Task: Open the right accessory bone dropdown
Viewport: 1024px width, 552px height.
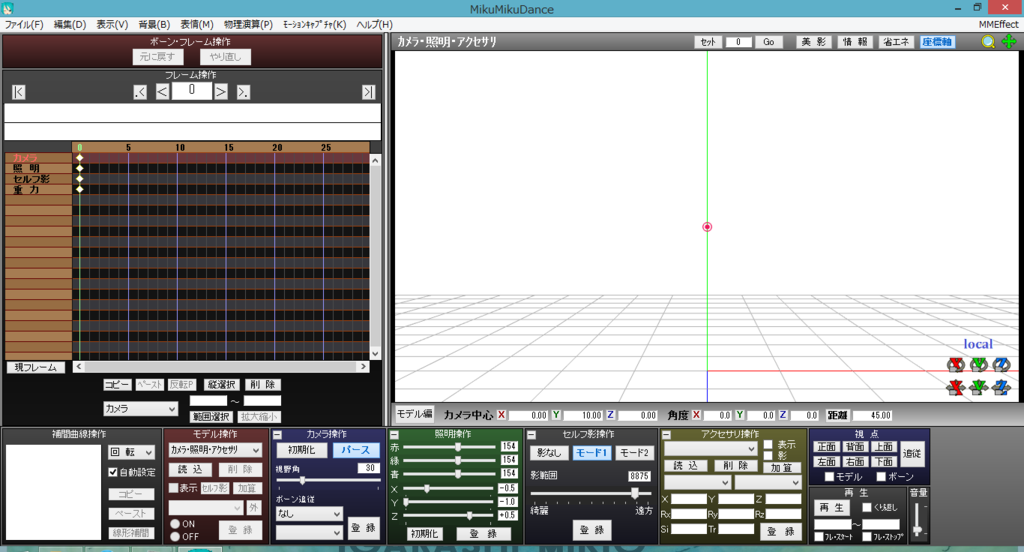Action: (x=768, y=482)
